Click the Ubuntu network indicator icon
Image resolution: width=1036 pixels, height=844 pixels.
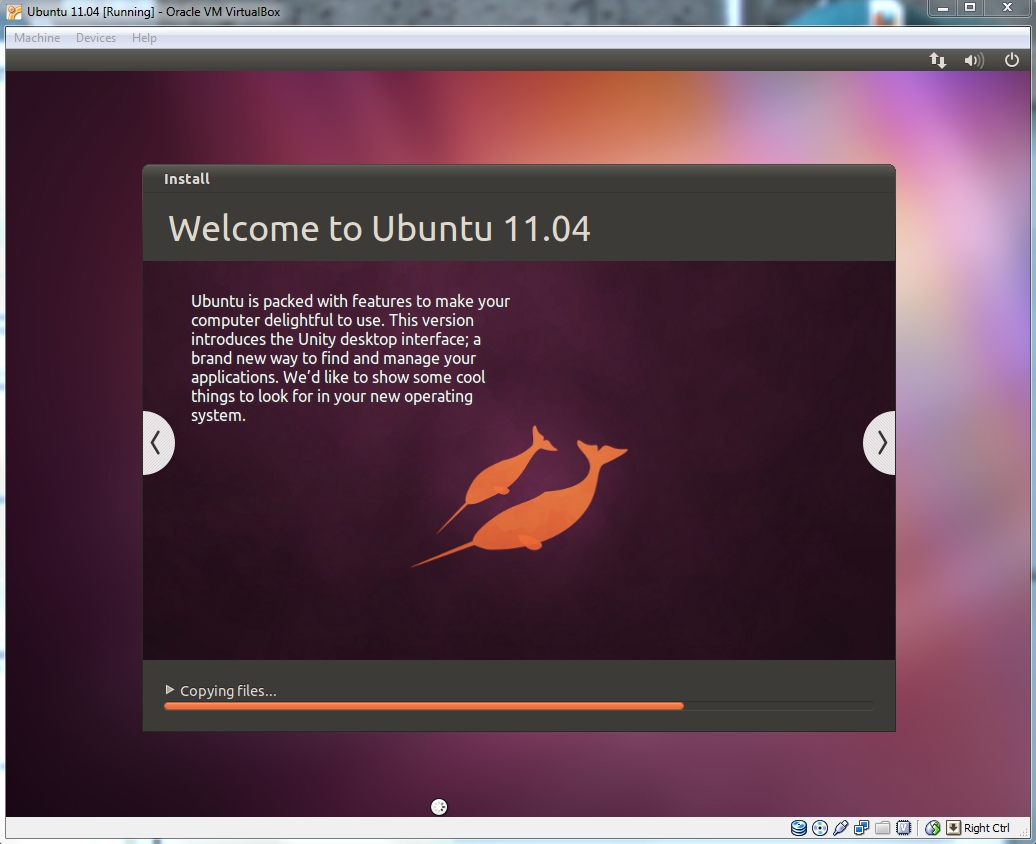click(x=938, y=60)
